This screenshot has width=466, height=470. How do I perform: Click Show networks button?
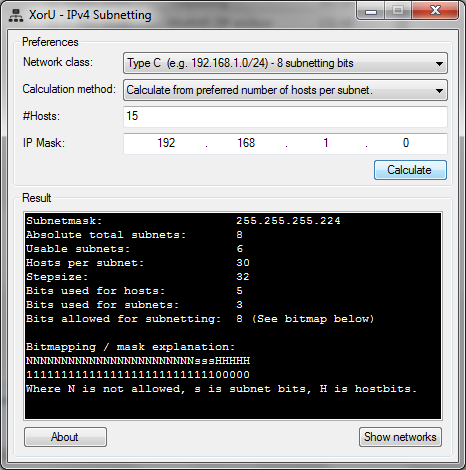[x=400, y=437]
